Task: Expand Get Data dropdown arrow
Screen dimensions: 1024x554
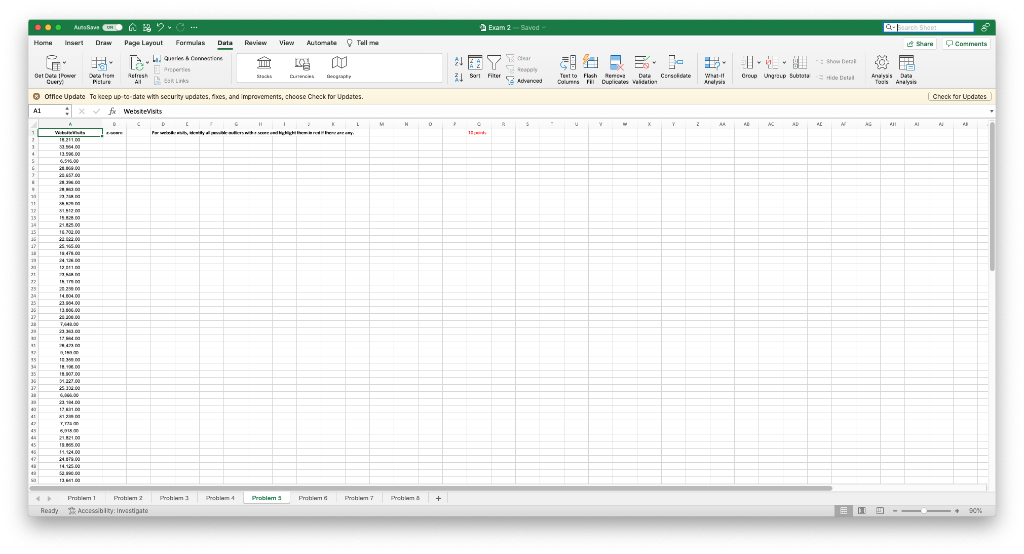Action: pyautogui.click(x=64, y=63)
